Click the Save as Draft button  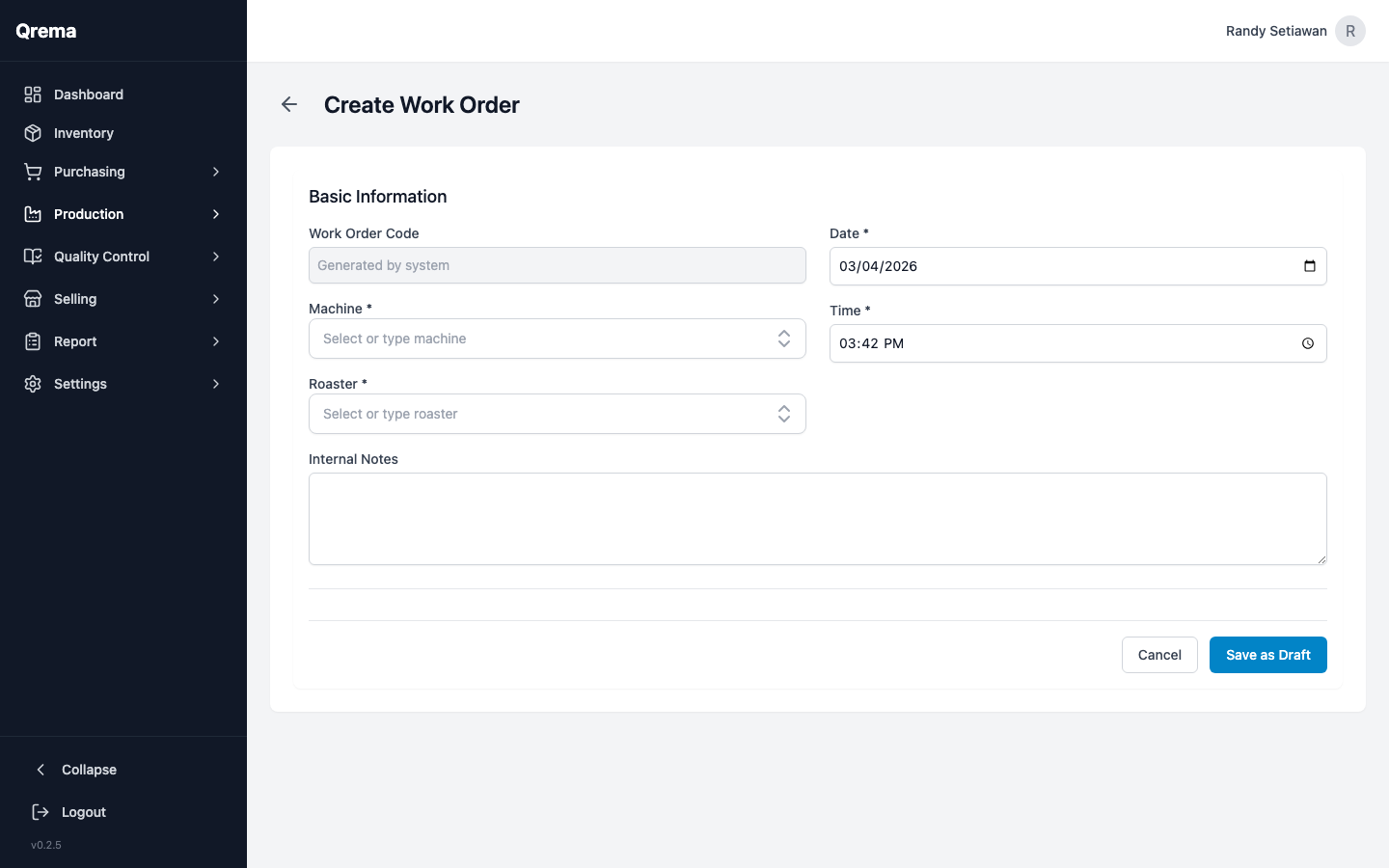click(x=1267, y=655)
